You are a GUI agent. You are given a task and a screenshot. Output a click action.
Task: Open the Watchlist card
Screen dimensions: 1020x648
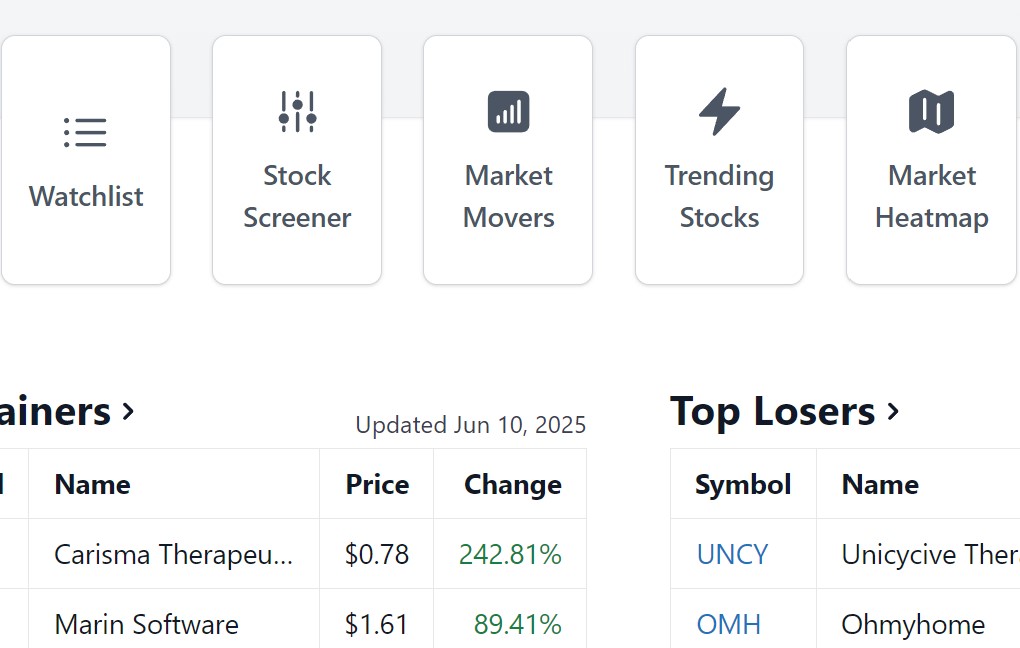[x=85, y=159]
